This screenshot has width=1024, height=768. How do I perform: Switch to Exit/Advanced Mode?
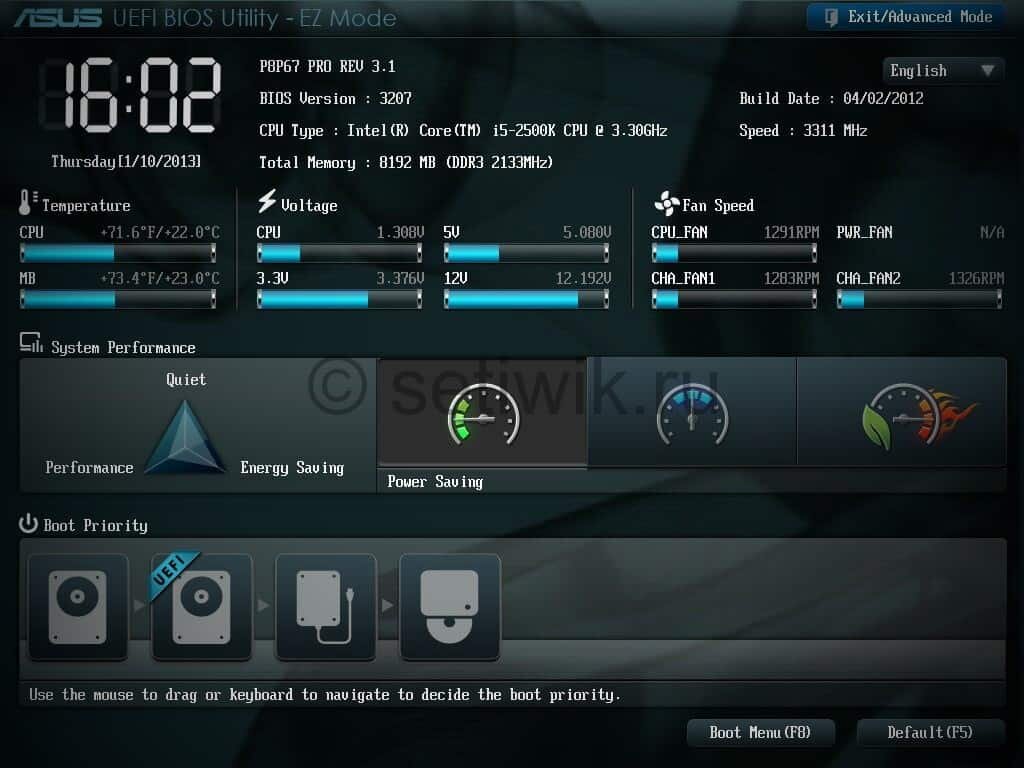903,16
